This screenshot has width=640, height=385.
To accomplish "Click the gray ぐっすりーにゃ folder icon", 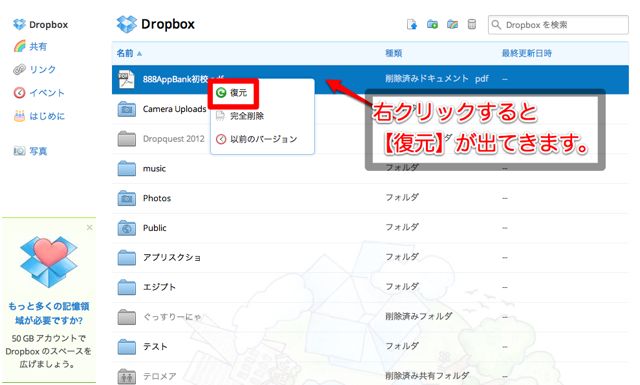I will click(x=127, y=317).
